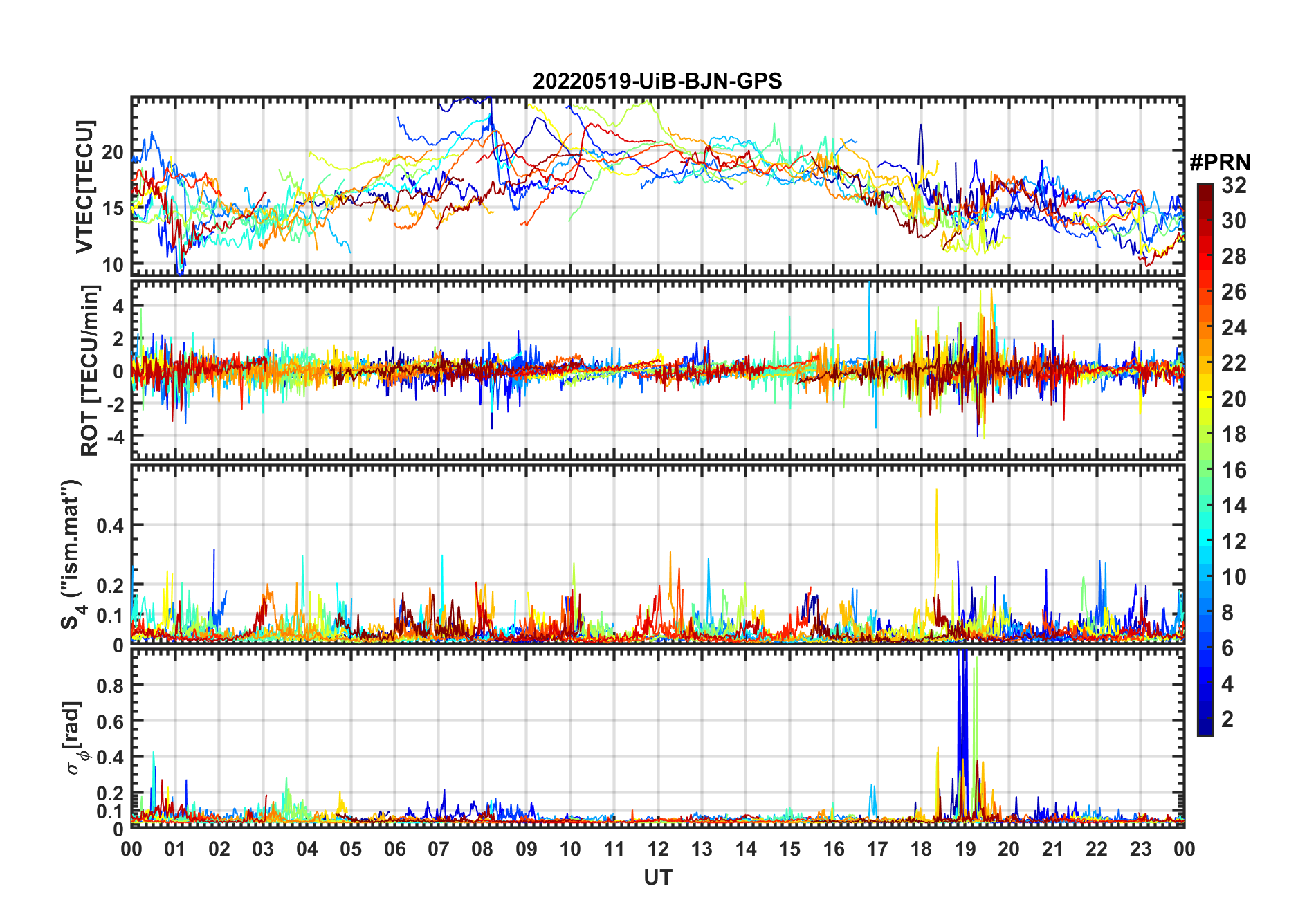Click the 10 label on the PRN colorbar
1316x920 pixels.
(1234, 577)
